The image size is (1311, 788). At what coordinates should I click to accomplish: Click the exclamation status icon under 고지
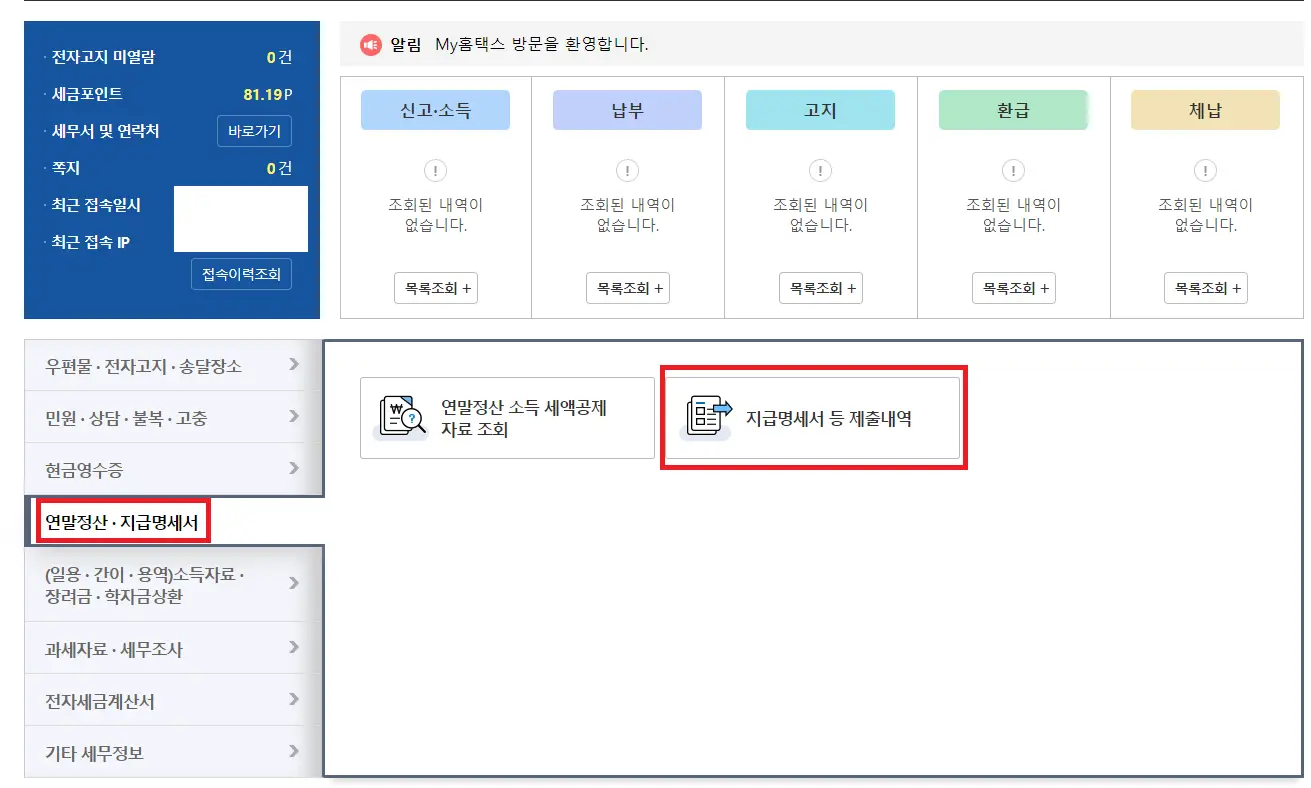click(820, 170)
